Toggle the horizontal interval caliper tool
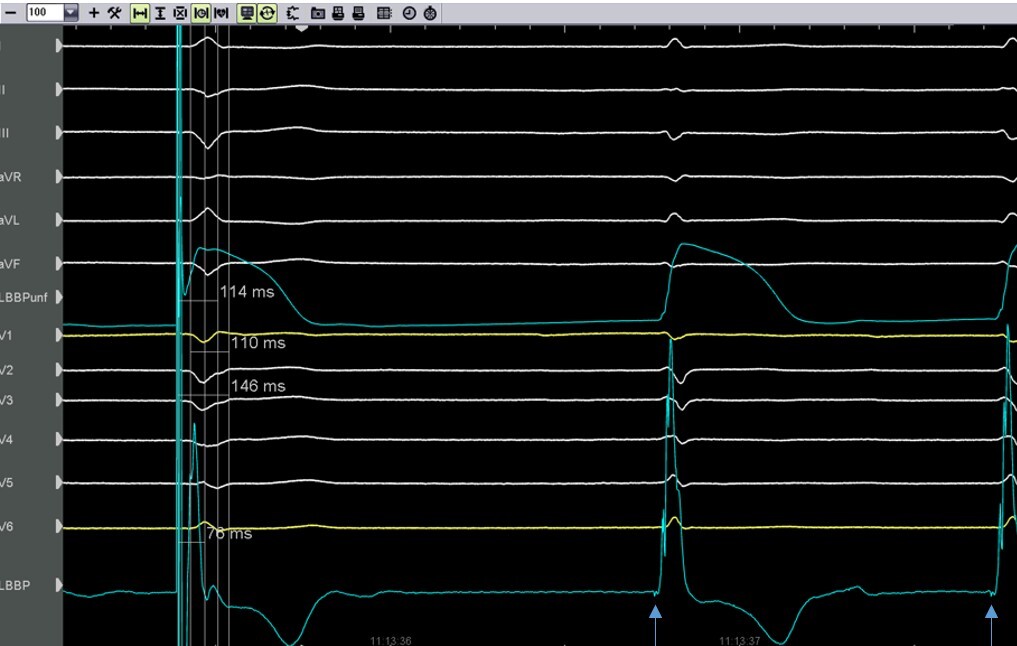The height and width of the screenshot is (646, 1017). [x=139, y=13]
